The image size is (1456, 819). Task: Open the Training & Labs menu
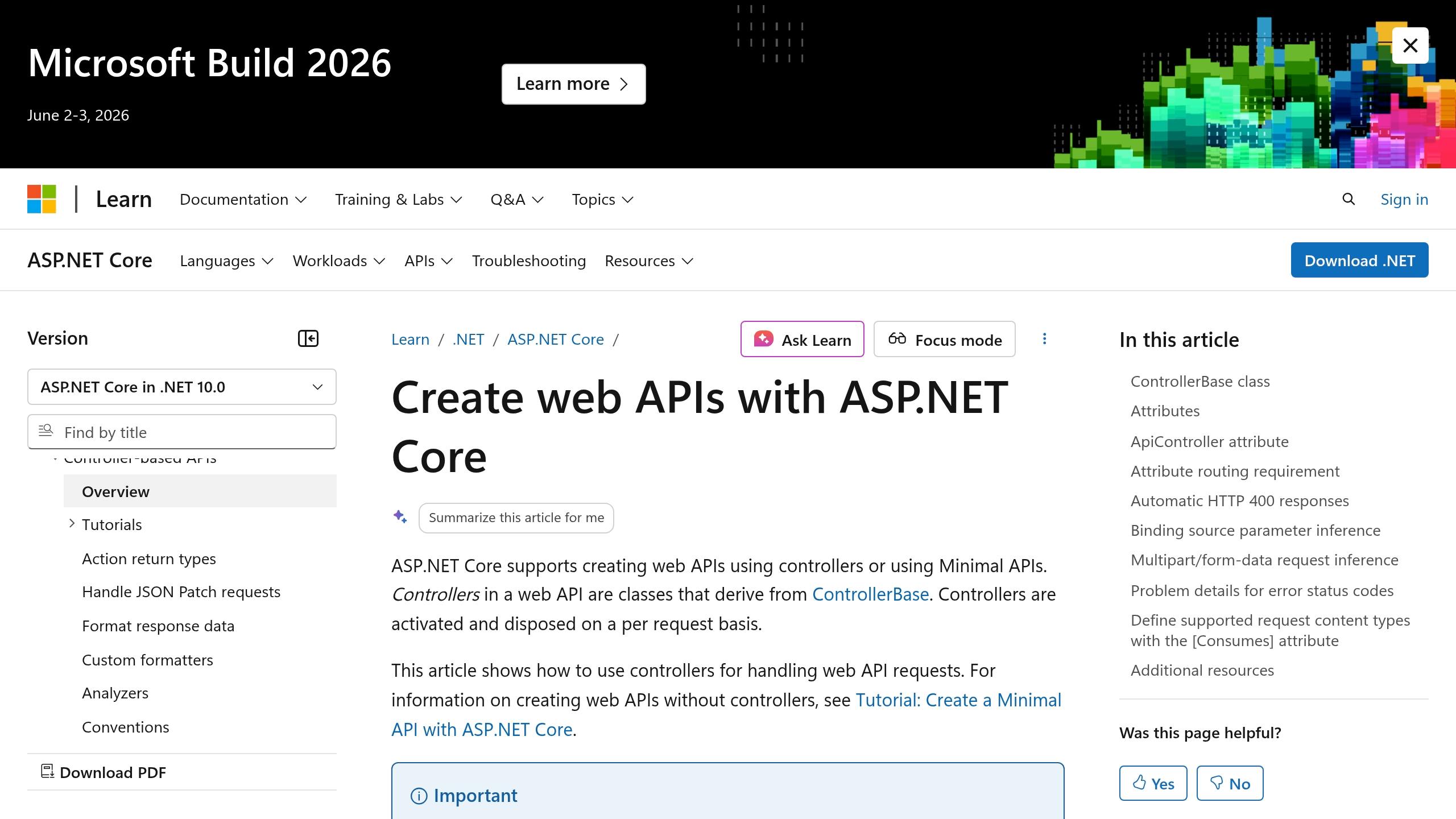pos(398,199)
